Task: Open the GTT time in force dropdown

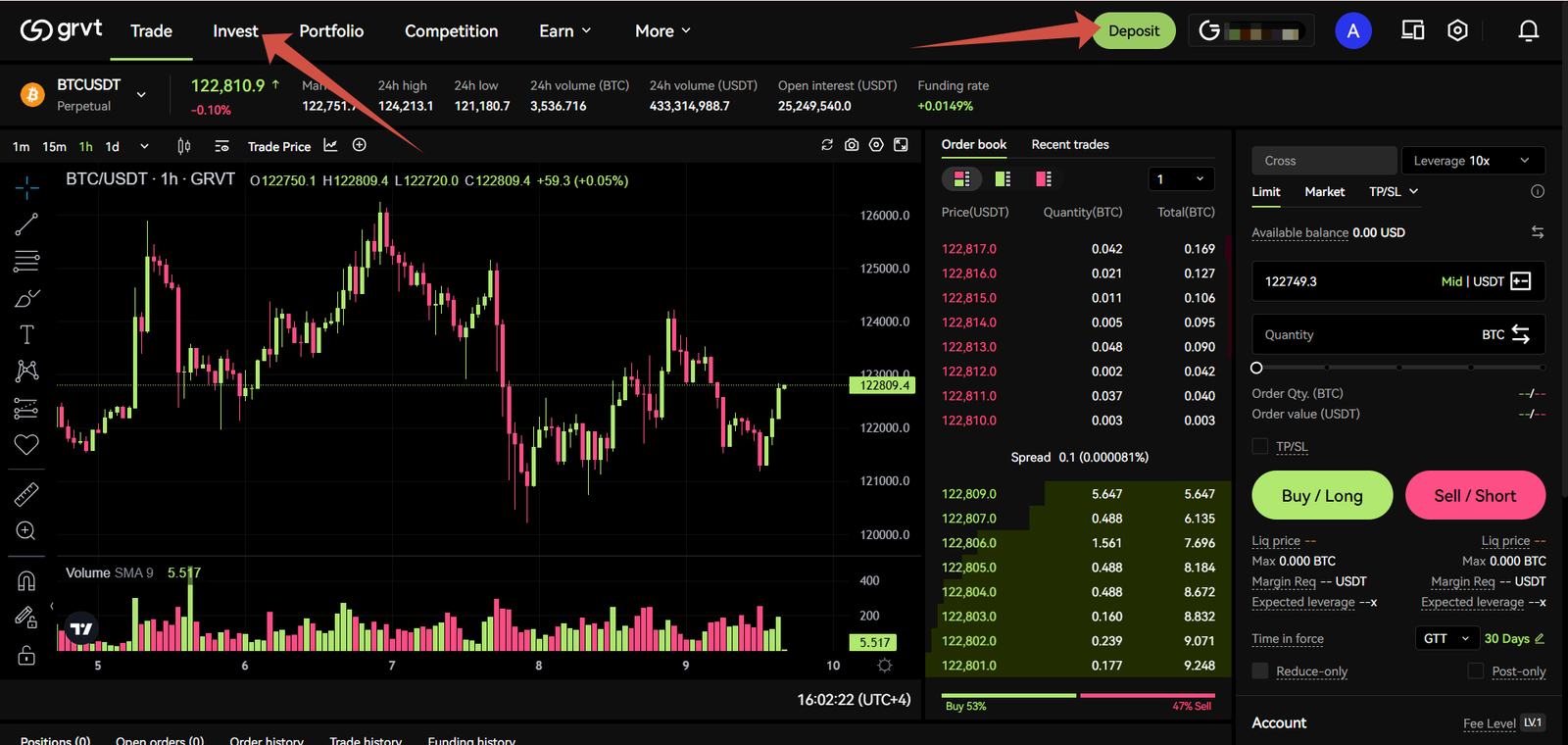Action: (1446, 639)
